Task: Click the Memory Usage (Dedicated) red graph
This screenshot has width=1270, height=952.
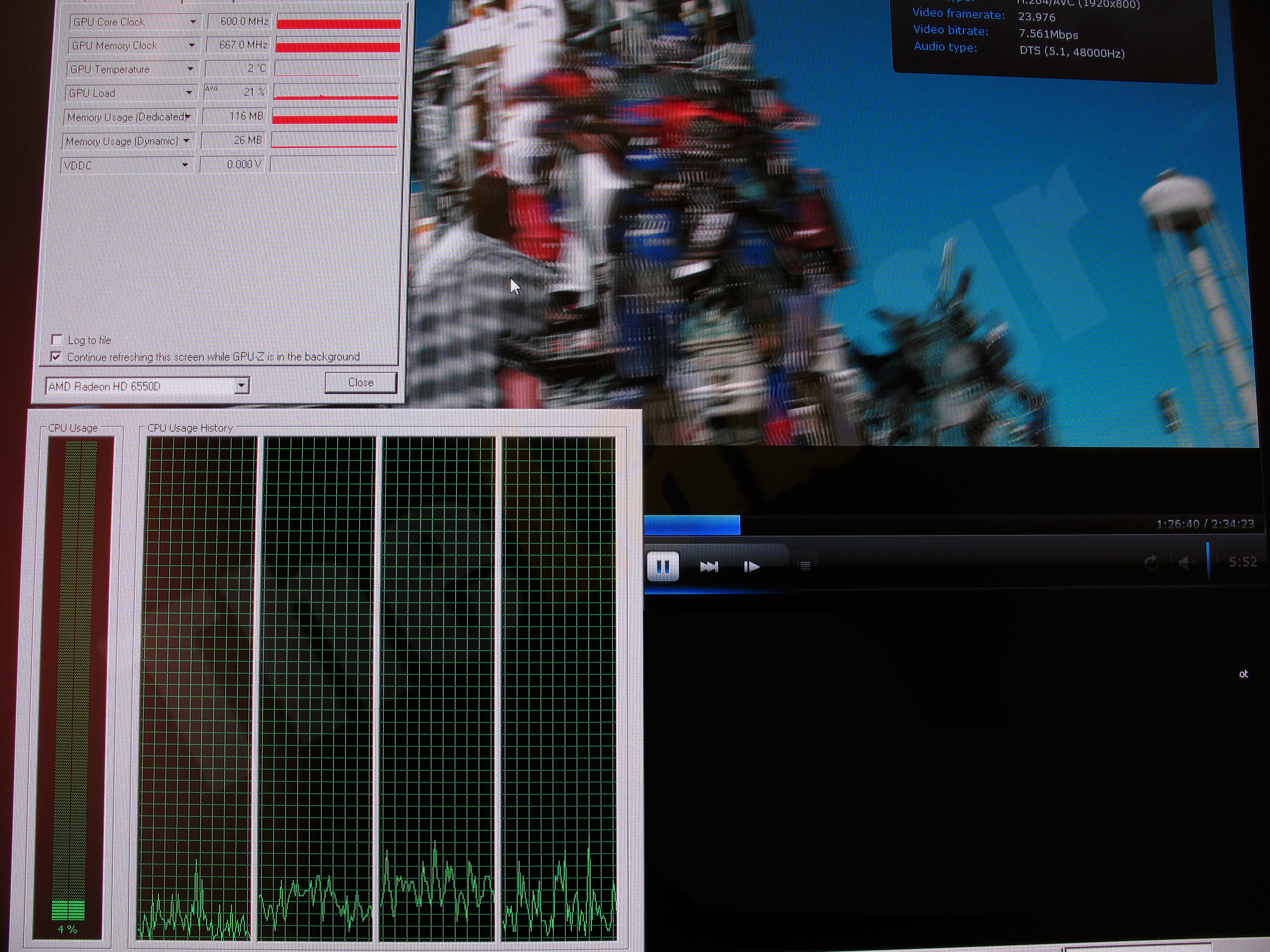Action: 335,117
